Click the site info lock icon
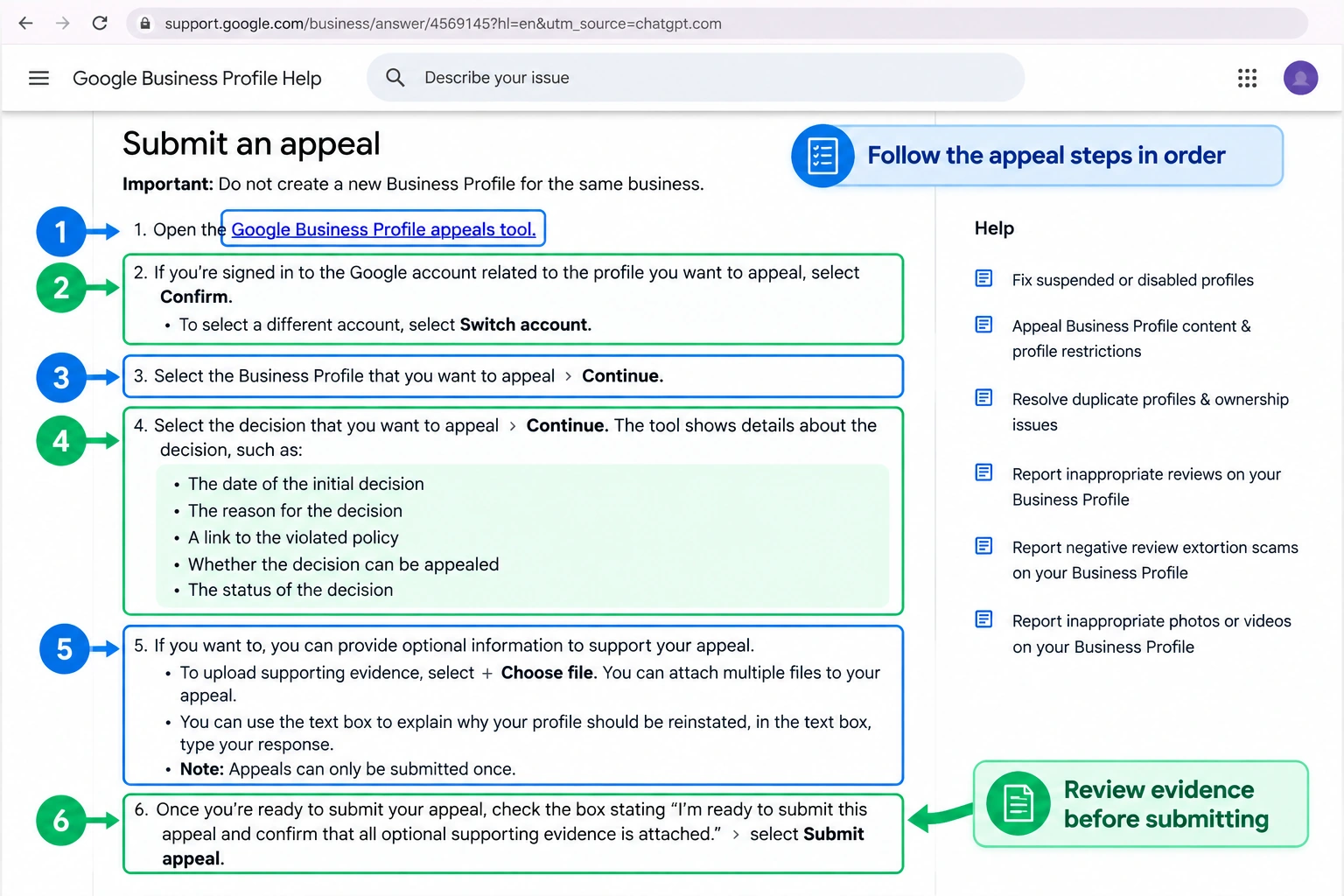1344x896 pixels. 145,24
